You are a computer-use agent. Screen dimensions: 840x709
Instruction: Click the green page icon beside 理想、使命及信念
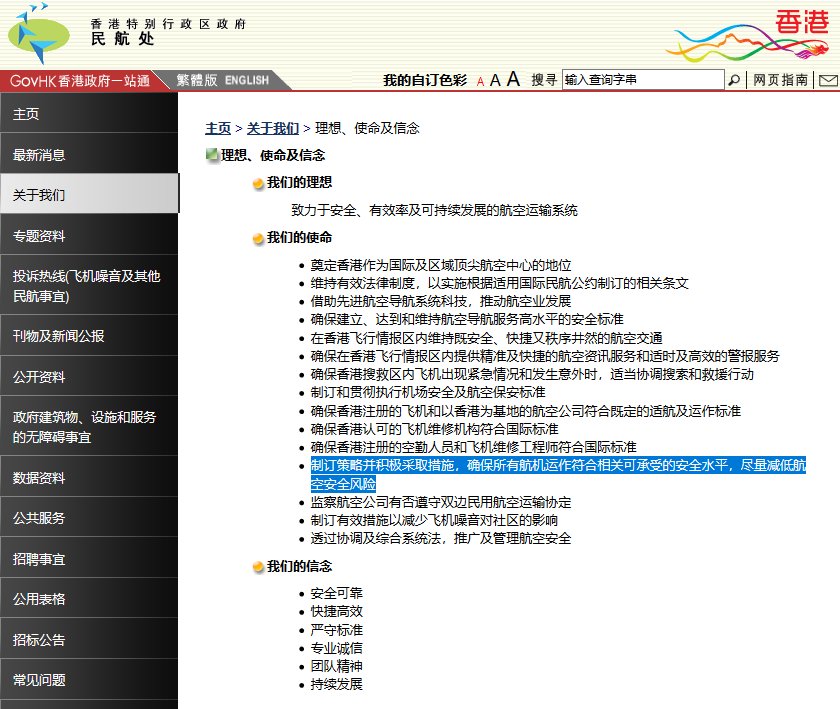click(x=210, y=155)
